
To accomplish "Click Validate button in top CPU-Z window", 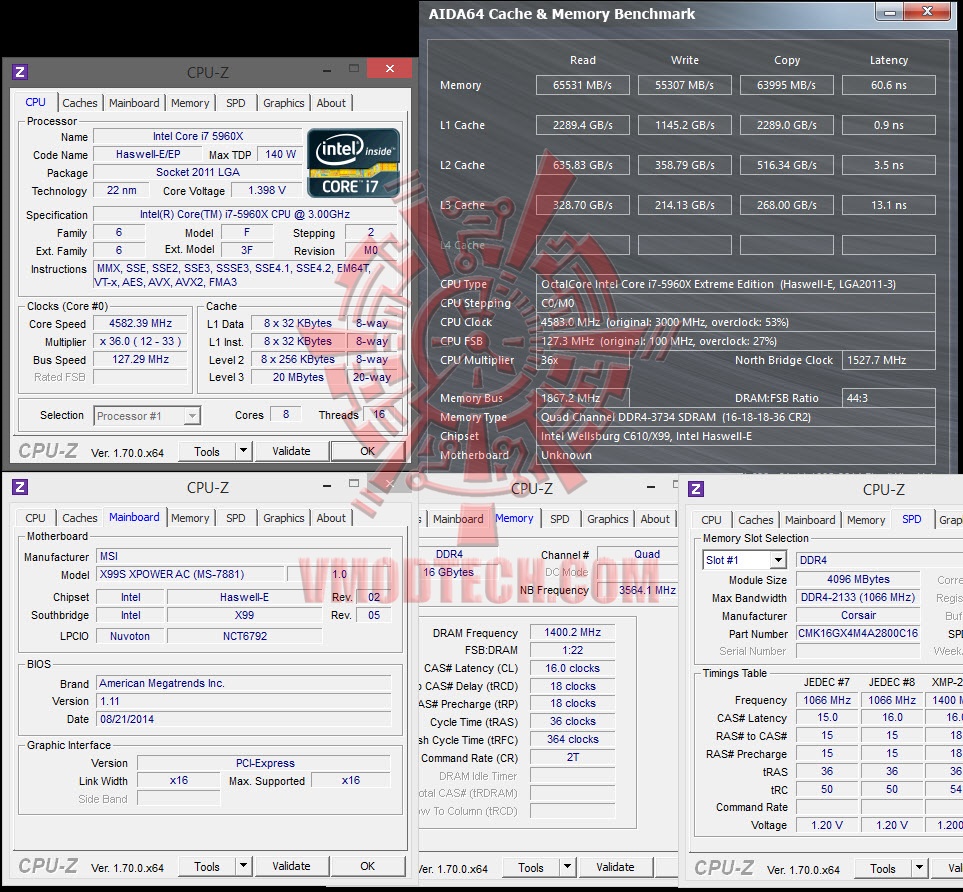I will [x=291, y=451].
